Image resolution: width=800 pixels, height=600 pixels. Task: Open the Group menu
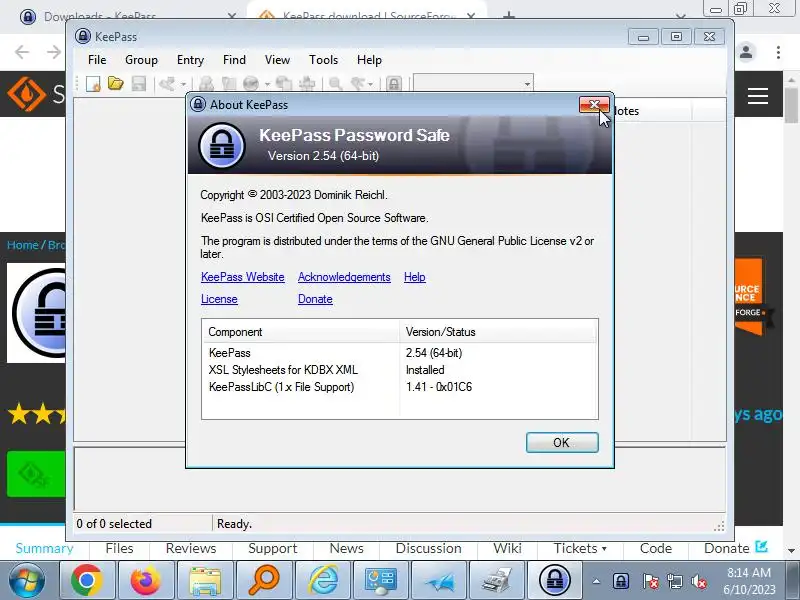click(141, 60)
